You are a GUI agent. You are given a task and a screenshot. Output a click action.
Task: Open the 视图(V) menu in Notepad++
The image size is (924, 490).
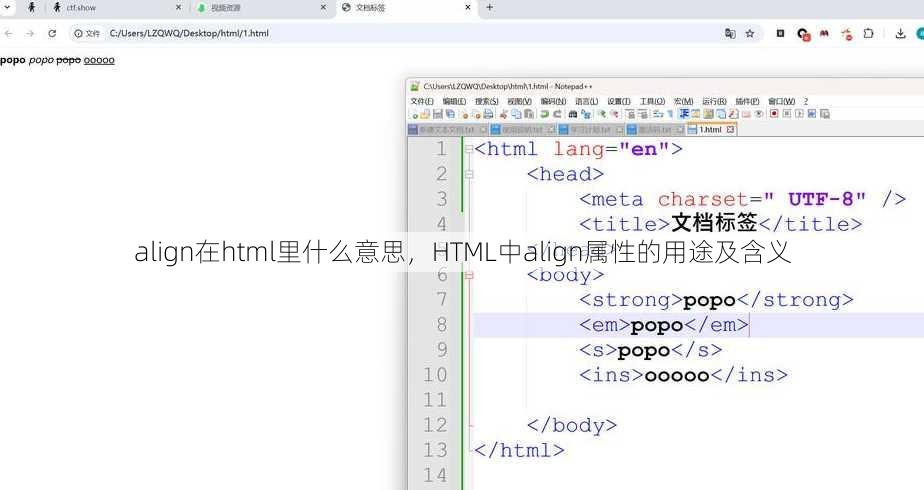tap(520, 101)
